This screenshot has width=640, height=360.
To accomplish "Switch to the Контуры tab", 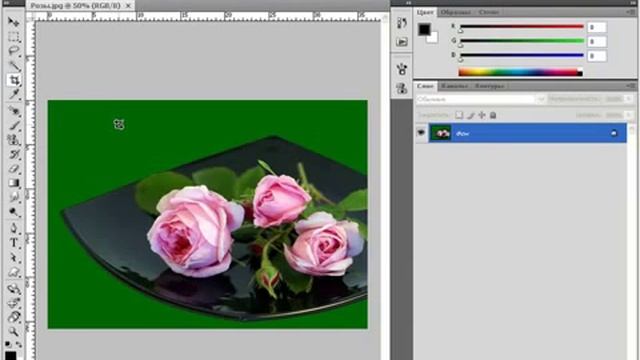I will coord(489,86).
